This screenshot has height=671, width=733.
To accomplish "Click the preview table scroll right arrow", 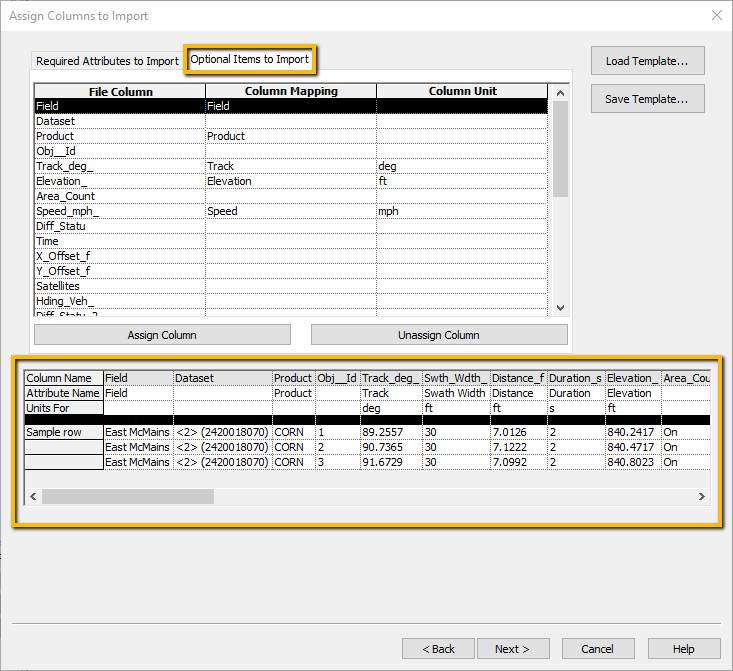I will (x=702, y=496).
